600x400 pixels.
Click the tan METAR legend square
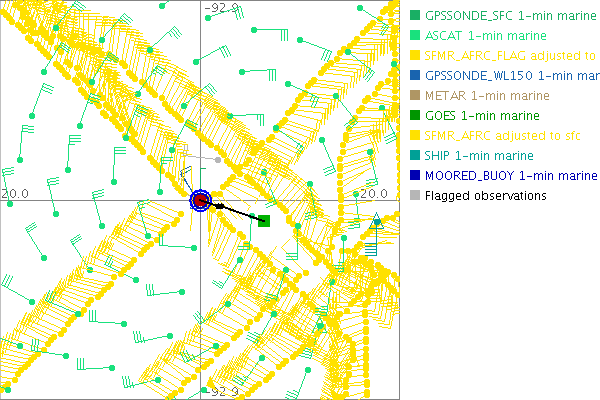pos(416,96)
